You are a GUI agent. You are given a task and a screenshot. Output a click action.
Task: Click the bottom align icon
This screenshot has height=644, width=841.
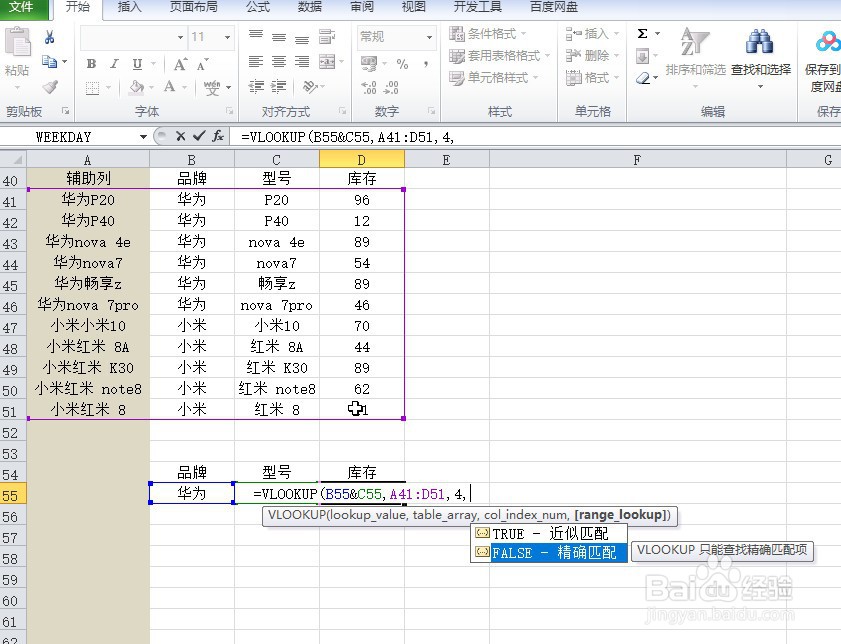click(x=302, y=38)
